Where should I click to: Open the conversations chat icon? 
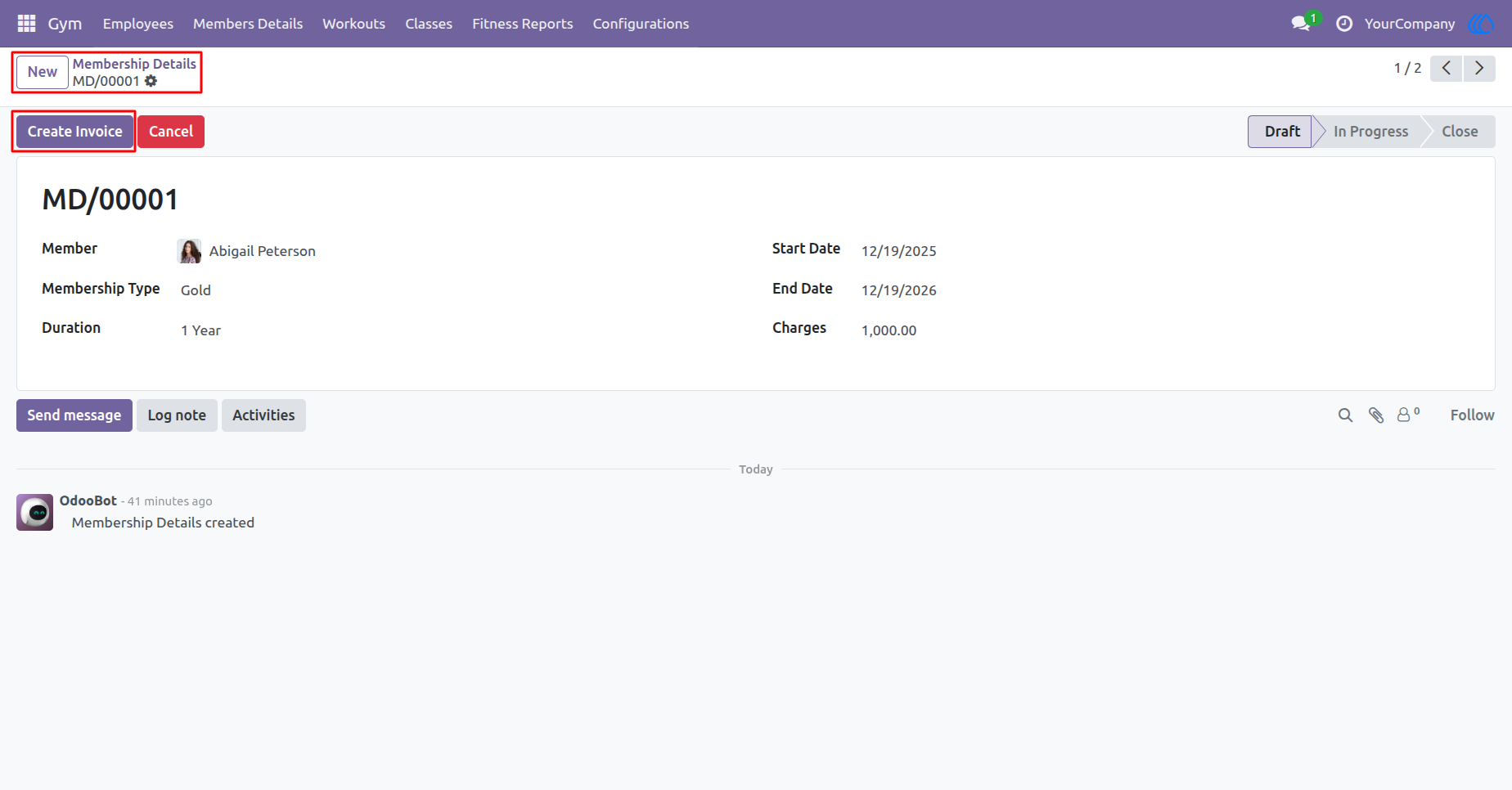point(1301,24)
